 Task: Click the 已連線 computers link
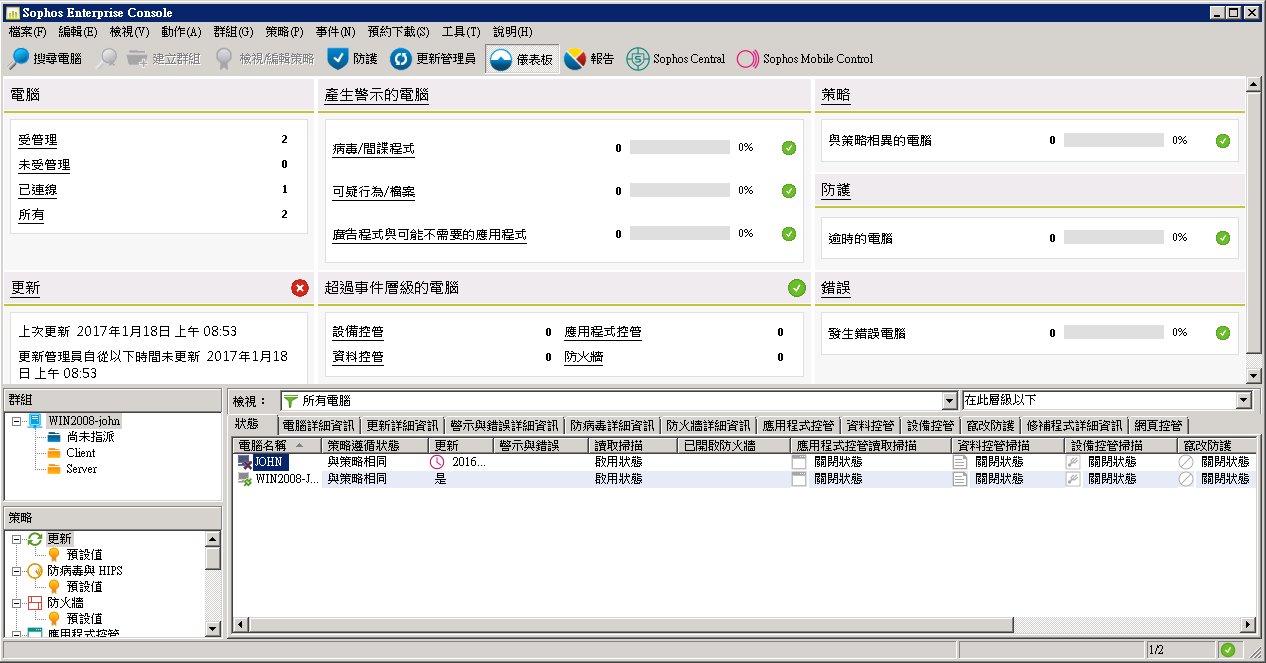click(x=38, y=190)
